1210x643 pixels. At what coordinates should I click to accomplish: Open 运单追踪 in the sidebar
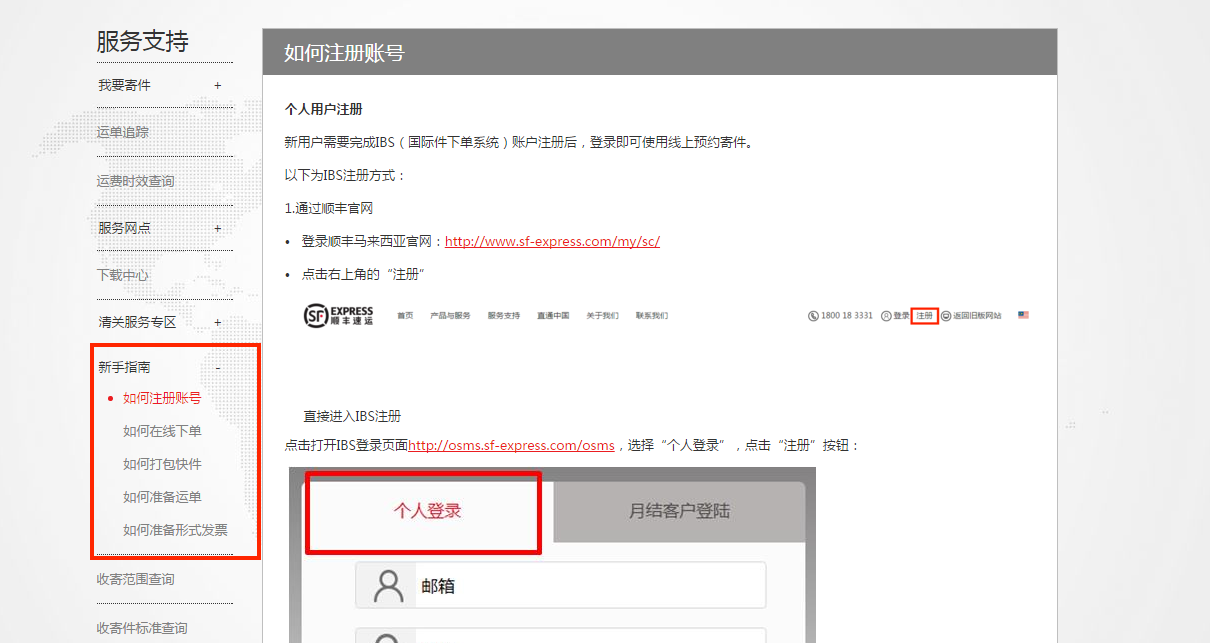click(x=123, y=132)
